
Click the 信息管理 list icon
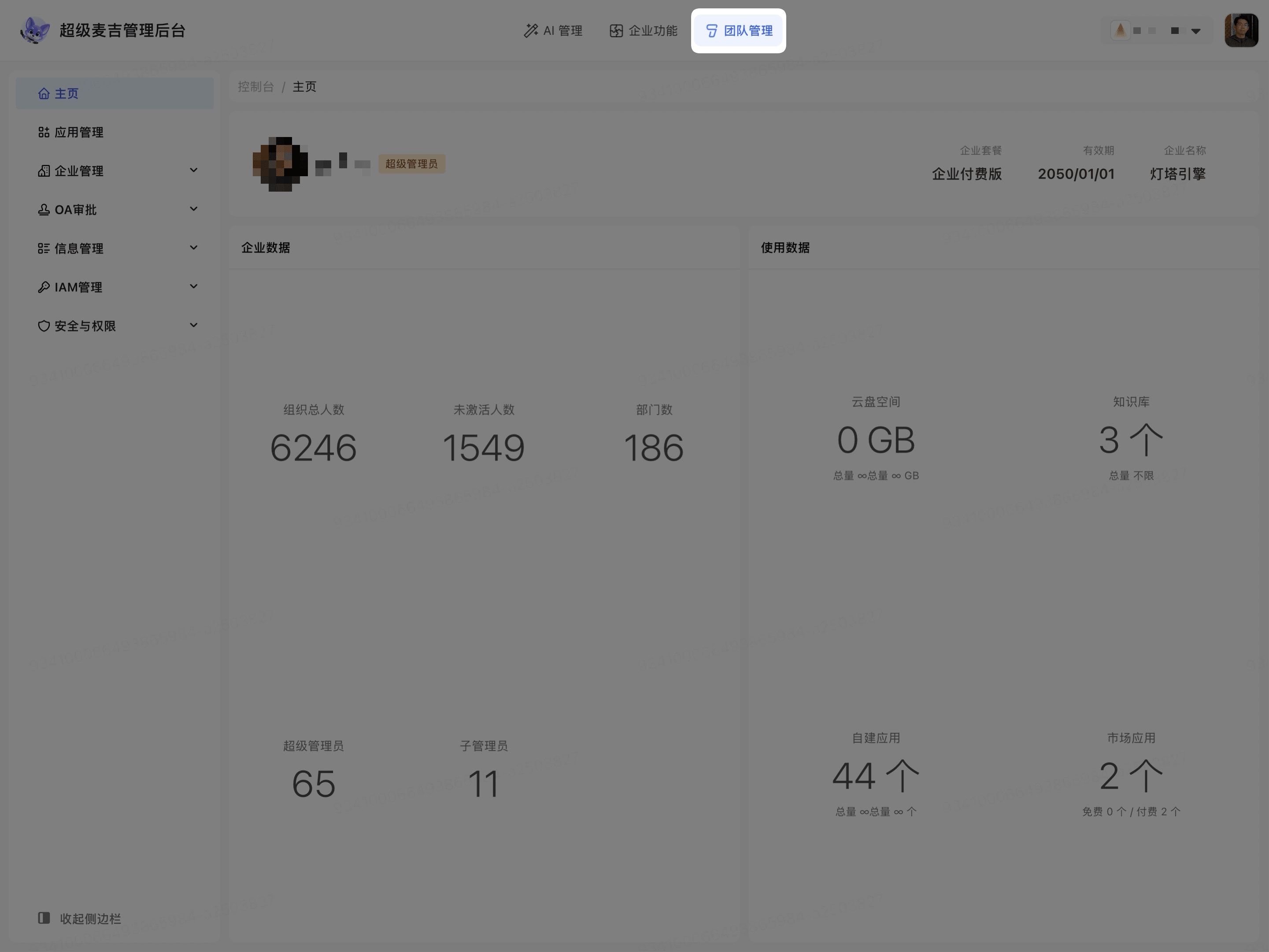click(44, 248)
